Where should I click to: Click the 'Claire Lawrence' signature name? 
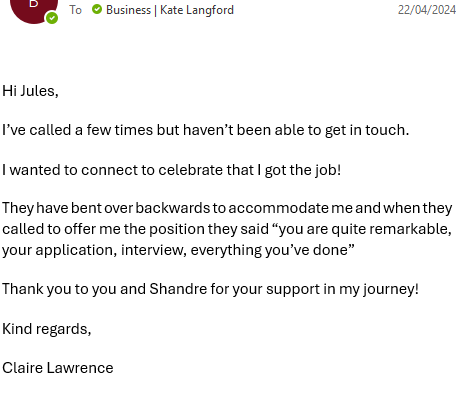[x=58, y=368]
